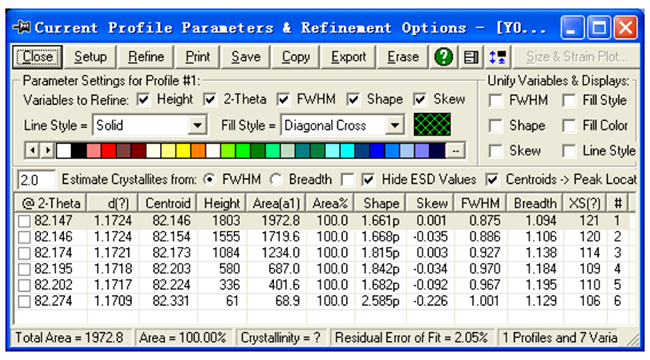Click the Diagonal Cross fill preview swatch
This screenshot has height=360, width=650.
click(x=432, y=125)
